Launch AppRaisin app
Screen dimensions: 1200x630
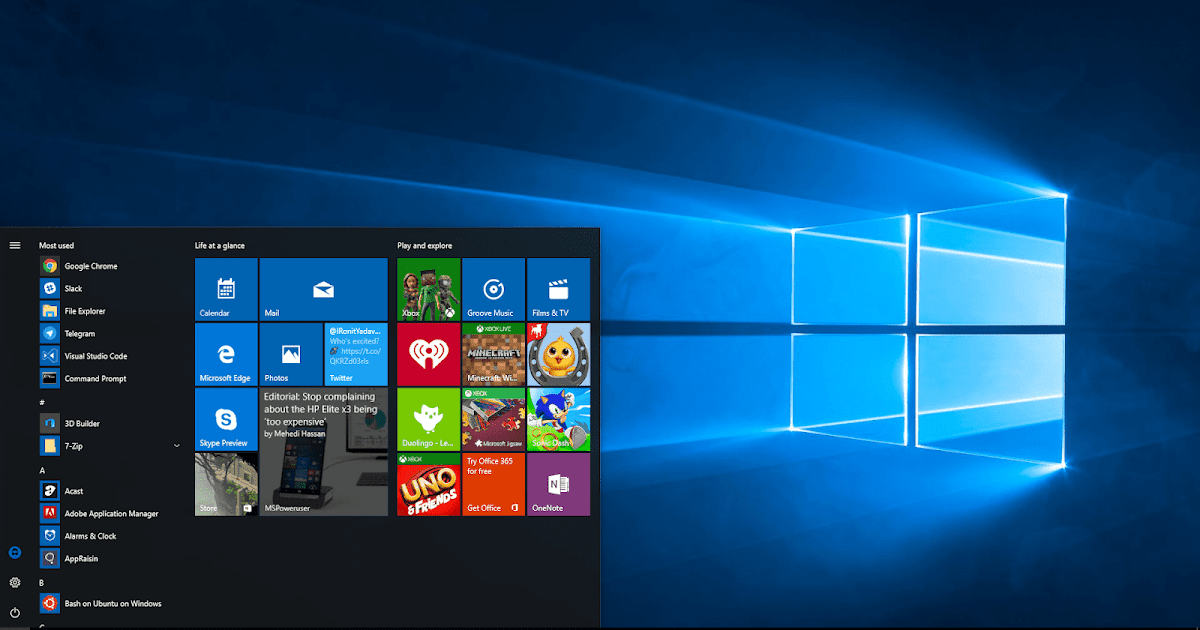coord(110,558)
